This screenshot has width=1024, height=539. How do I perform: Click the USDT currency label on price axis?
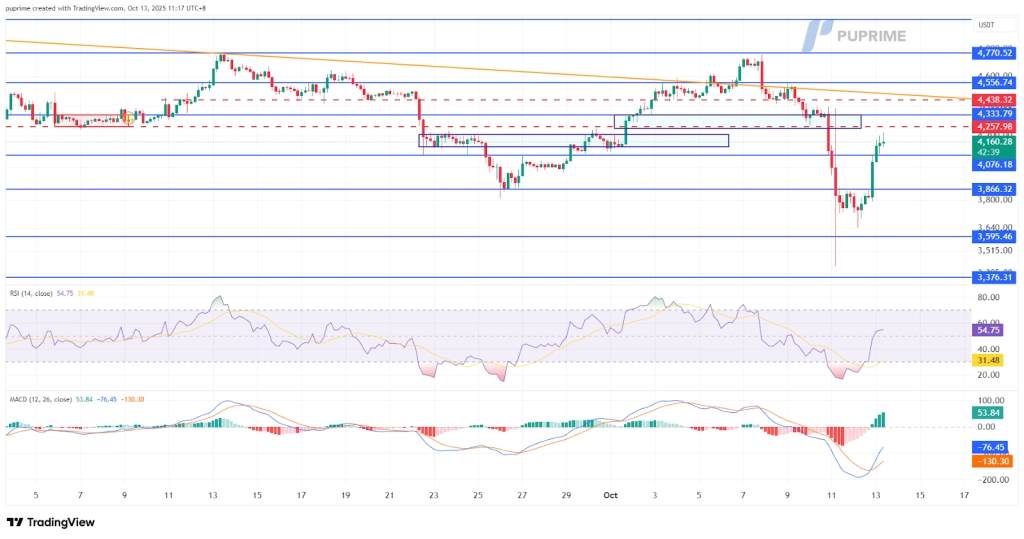tap(985, 25)
